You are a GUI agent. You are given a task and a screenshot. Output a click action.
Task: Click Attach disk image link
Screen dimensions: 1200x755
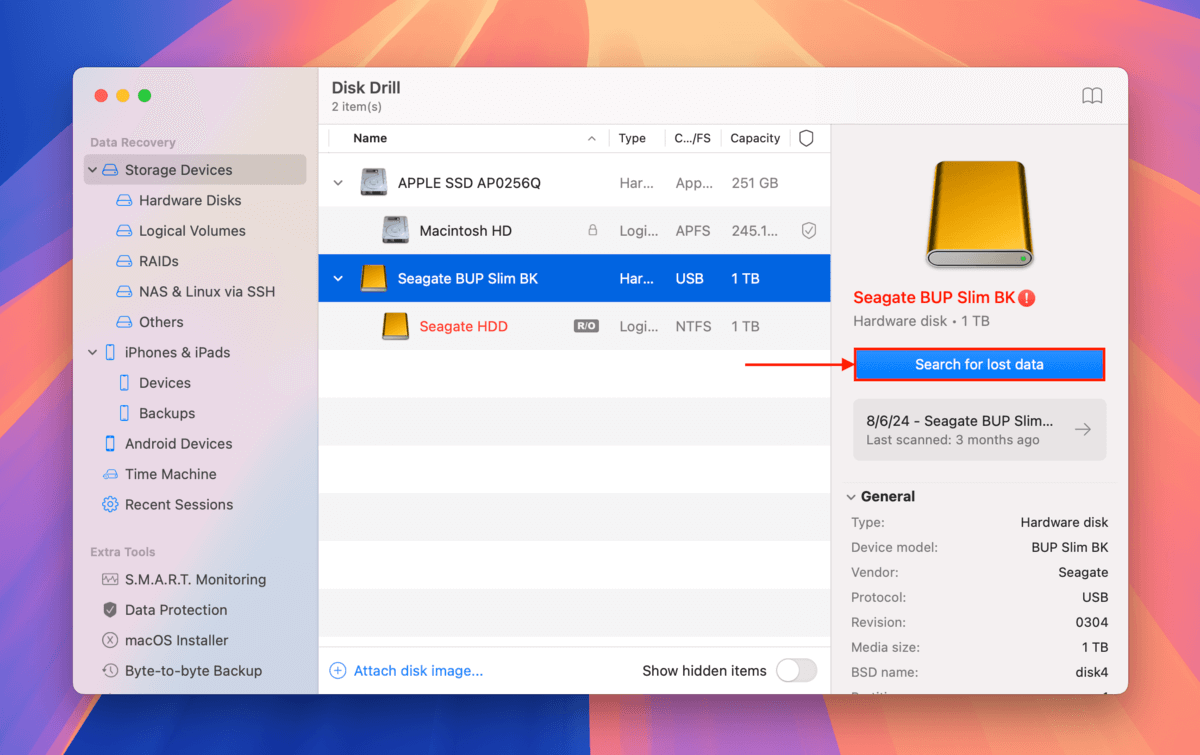tap(418, 671)
